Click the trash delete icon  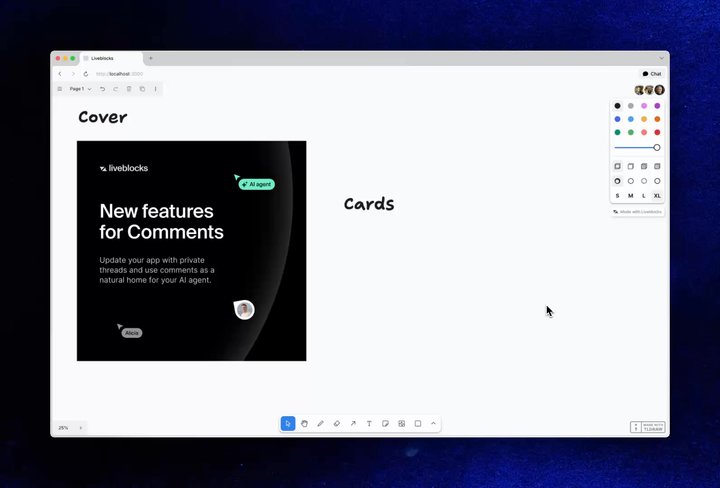(129, 89)
